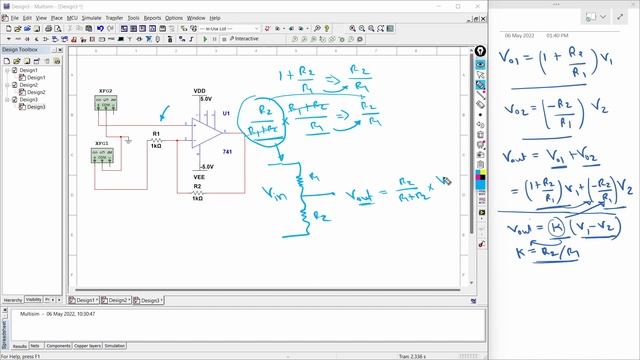Viewport: 640px width, 360px height.
Task: Click the expand arrows icon in notes window
Action: click(620, 17)
